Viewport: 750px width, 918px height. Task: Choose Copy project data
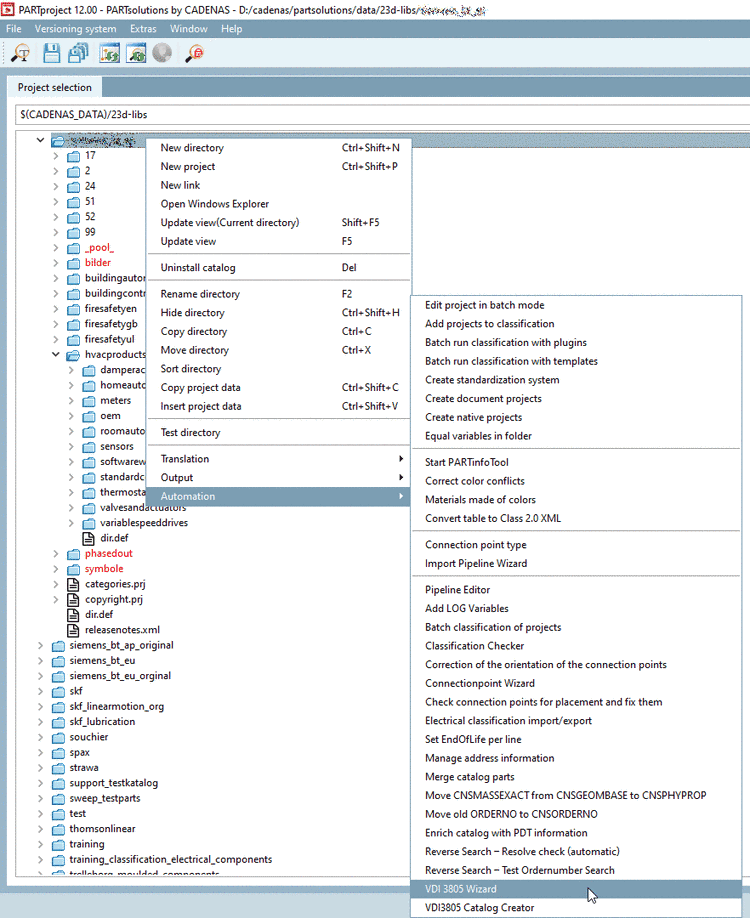(x=279, y=388)
